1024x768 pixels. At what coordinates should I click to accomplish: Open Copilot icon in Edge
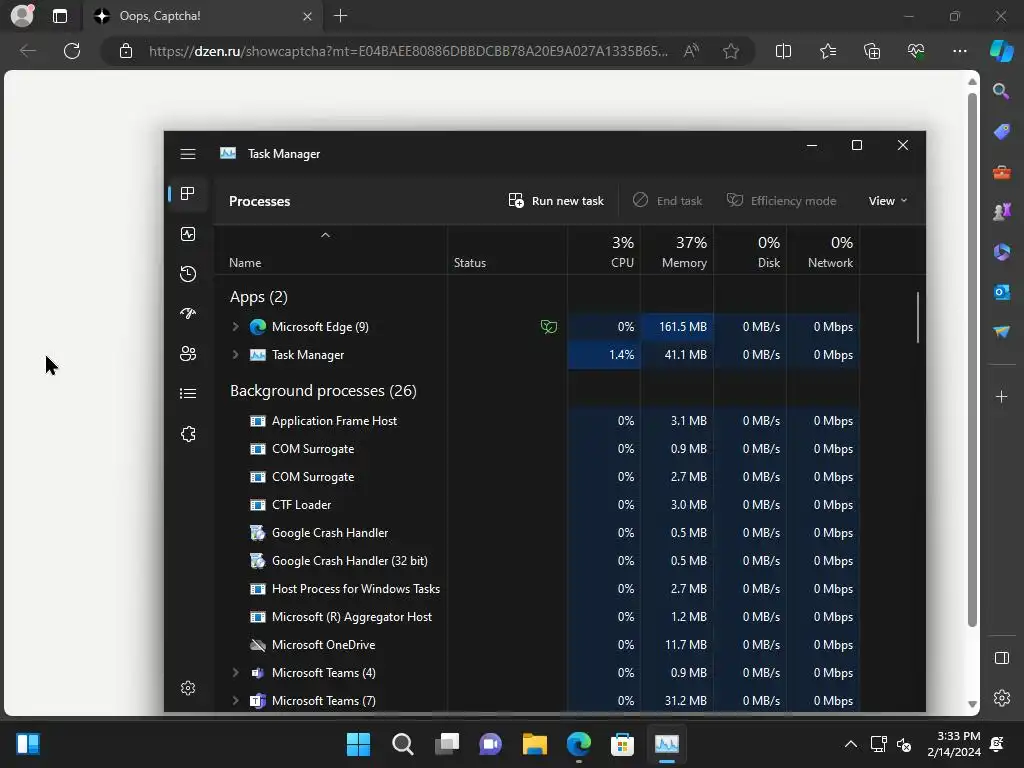(x=1001, y=51)
